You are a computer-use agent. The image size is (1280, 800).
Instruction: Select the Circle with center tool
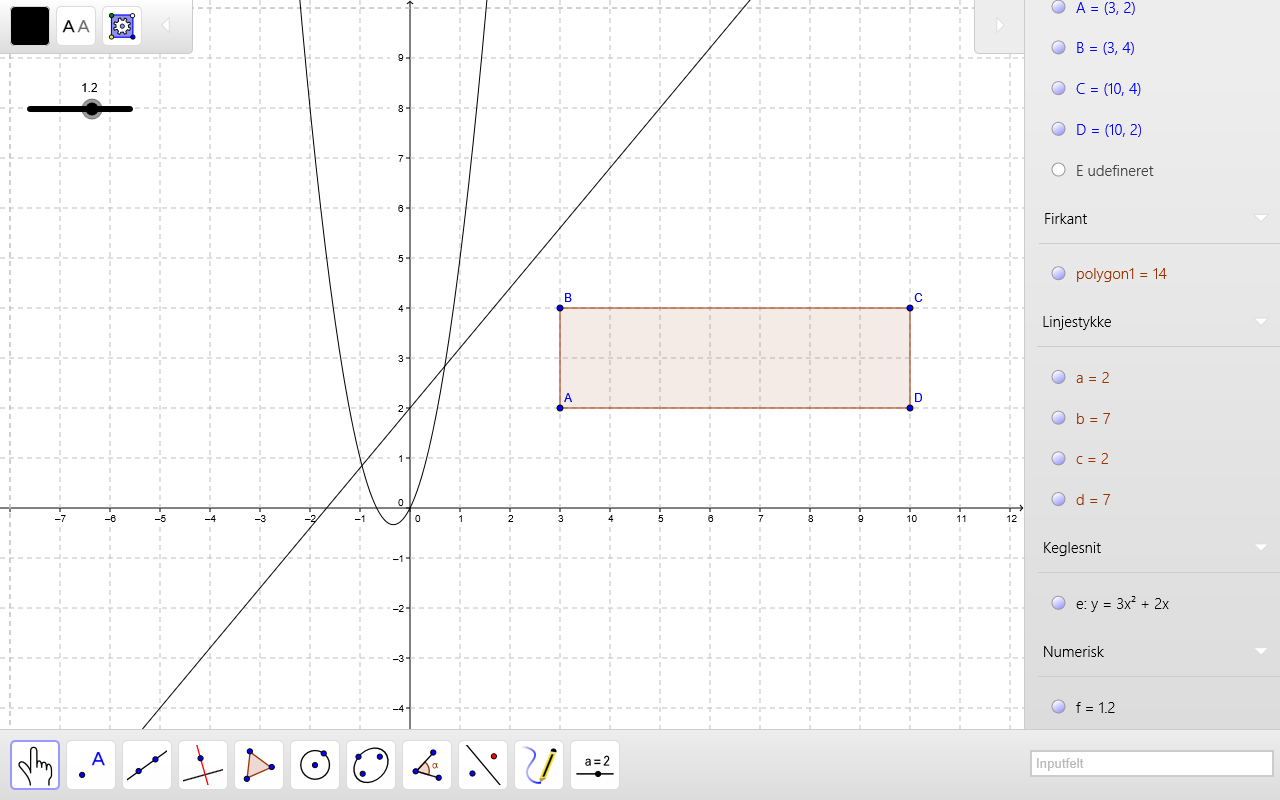[x=315, y=765]
